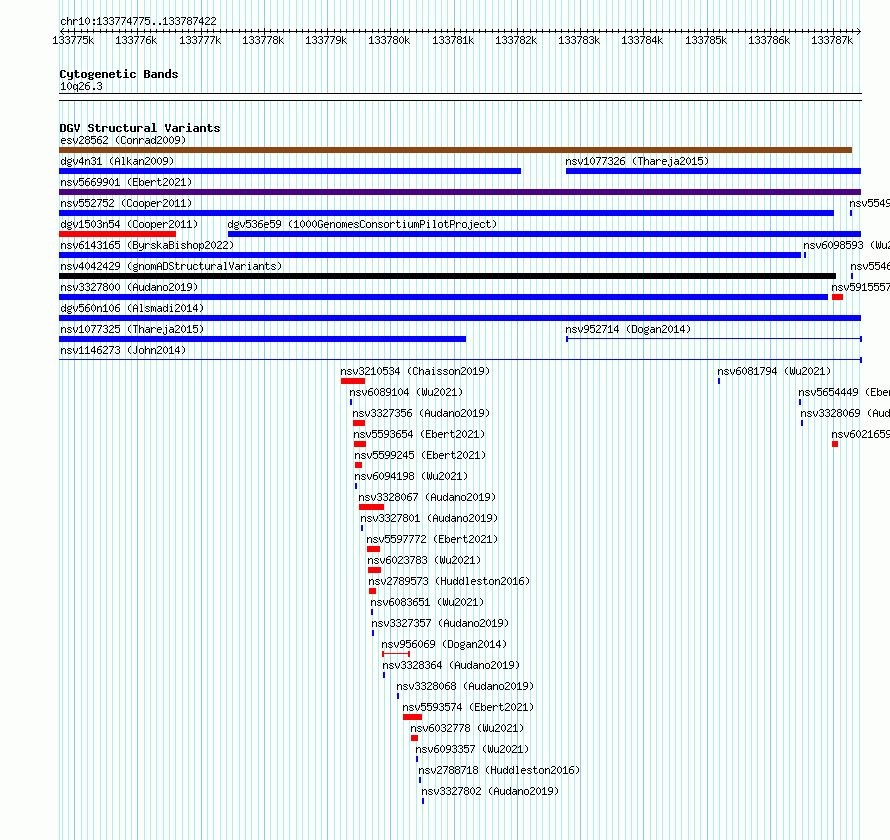Click the nsv956069 (Dogan2014) red span glyph
Viewport: 890px width, 840px height.
[396, 654]
